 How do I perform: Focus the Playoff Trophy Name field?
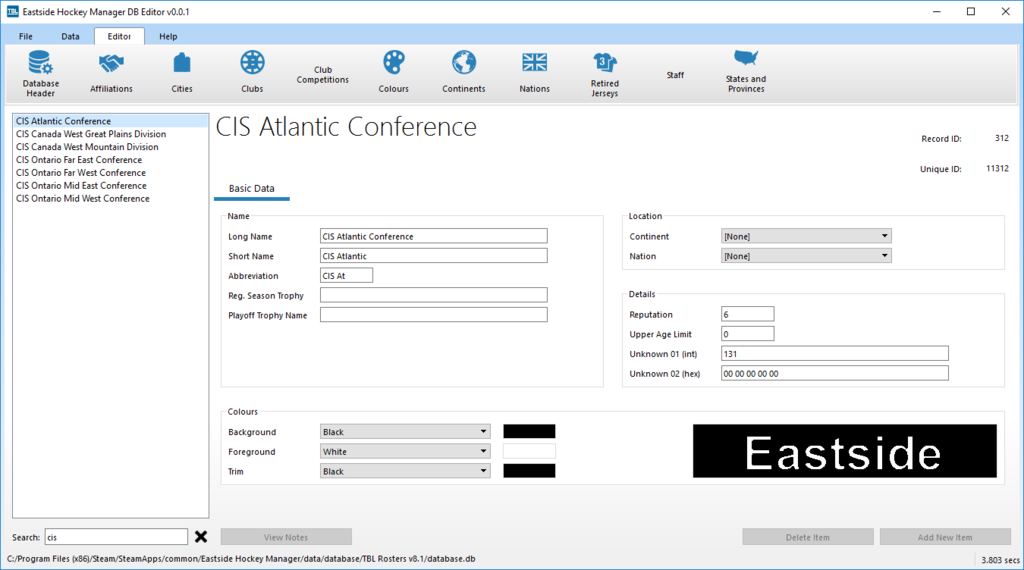(x=434, y=315)
